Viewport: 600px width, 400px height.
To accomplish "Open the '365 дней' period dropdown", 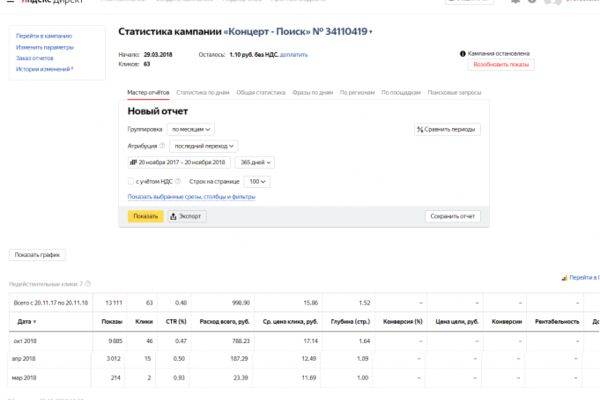I will (x=255, y=162).
